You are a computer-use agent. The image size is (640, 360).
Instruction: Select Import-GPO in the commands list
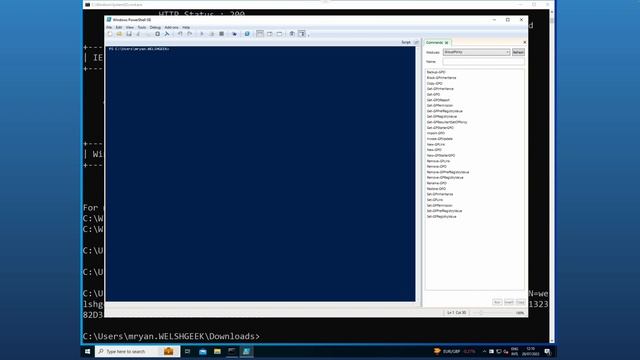coord(436,133)
